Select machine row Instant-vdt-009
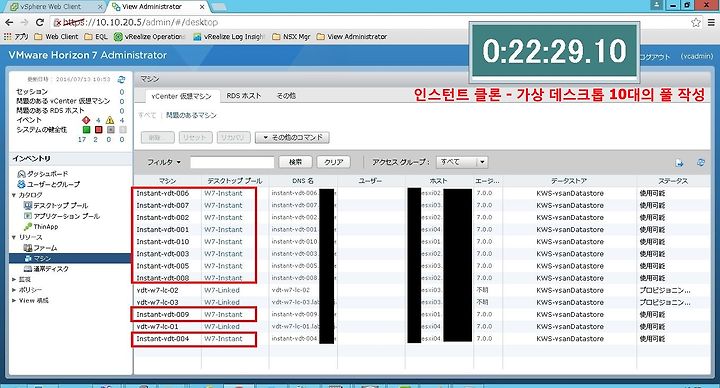 pos(422,315)
